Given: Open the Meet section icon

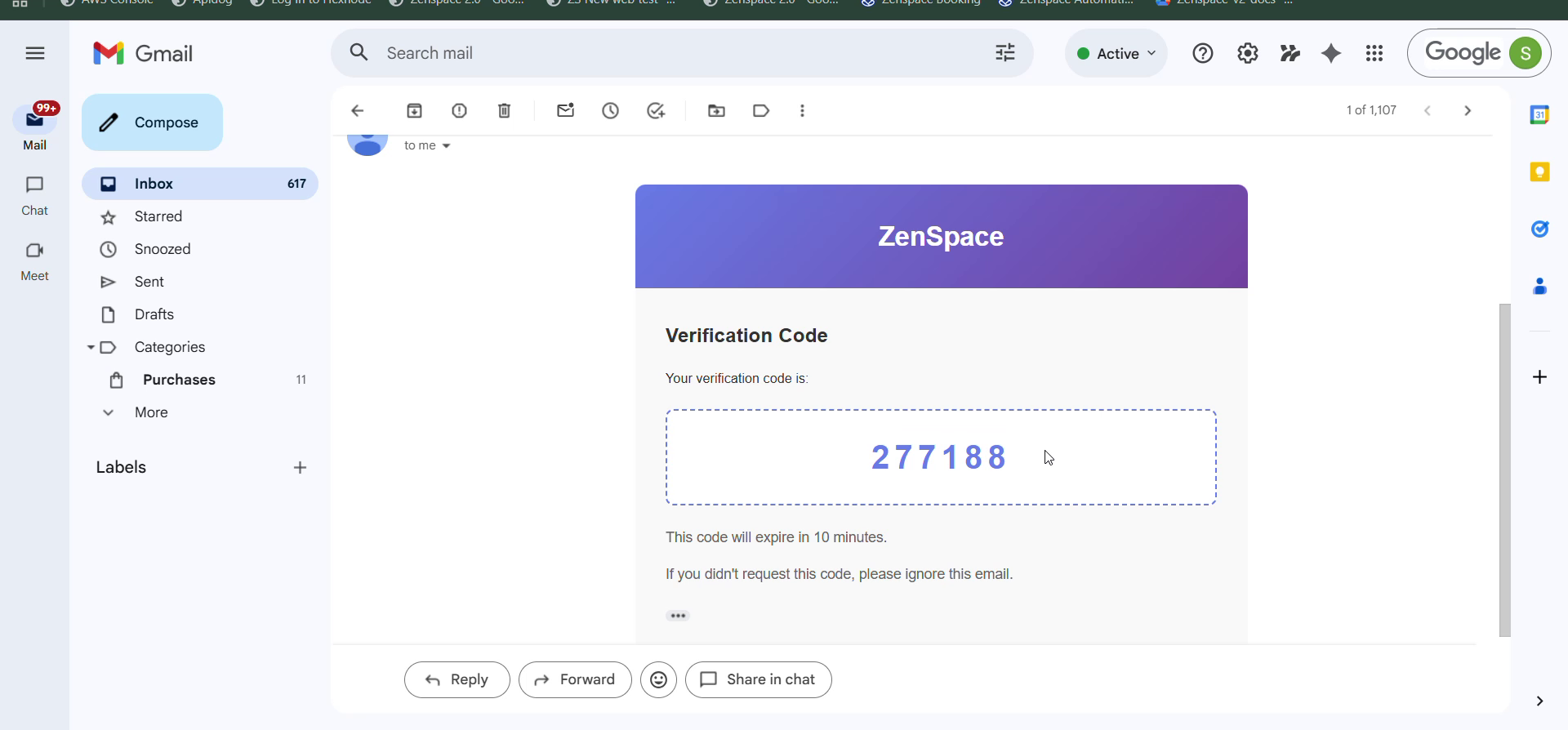Looking at the screenshot, I should click(x=34, y=250).
